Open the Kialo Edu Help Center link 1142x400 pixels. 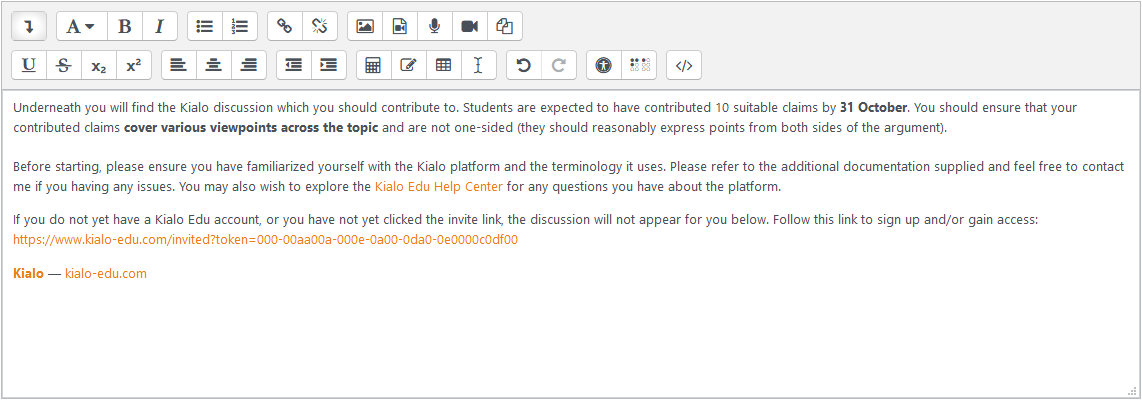(438, 187)
